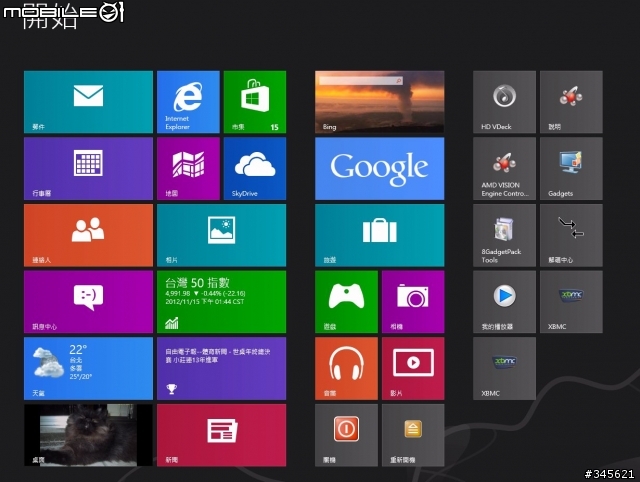640x482 pixels.
Task: Open the Weather tile showing 22°
Action: [x=88, y=369]
